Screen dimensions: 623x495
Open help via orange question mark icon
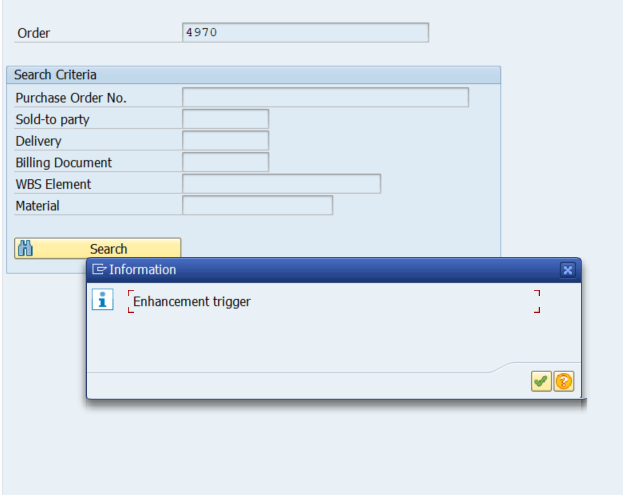(x=564, y=381)
